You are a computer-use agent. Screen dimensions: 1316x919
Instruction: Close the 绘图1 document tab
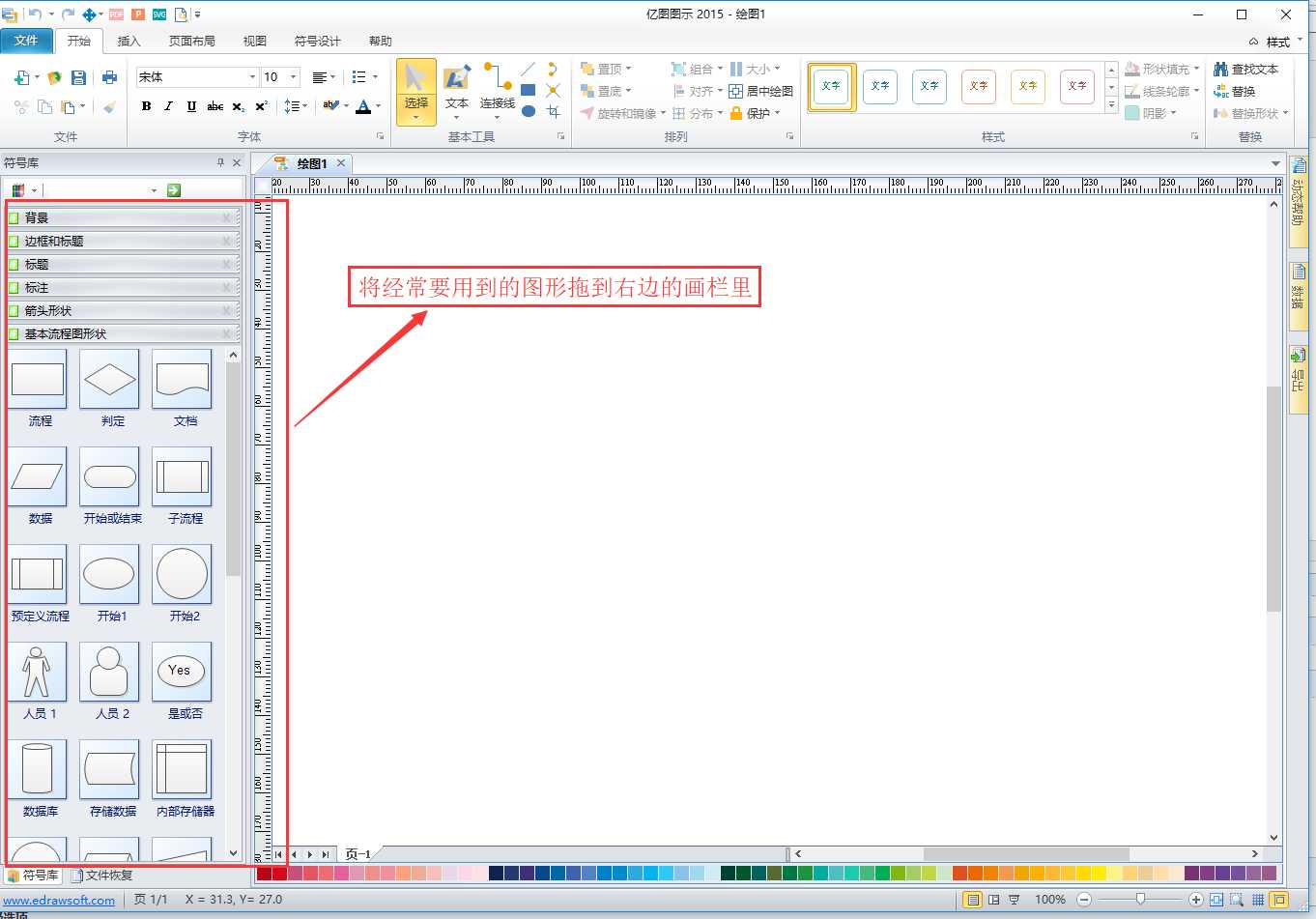(341, 163)
